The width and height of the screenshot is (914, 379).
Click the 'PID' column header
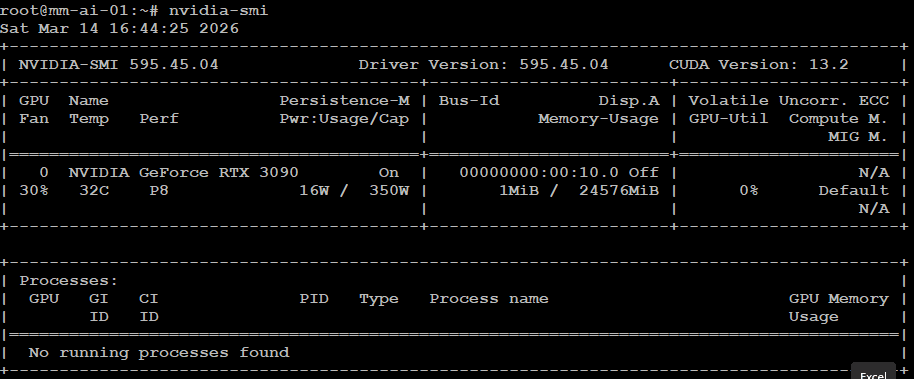point(314,299)
